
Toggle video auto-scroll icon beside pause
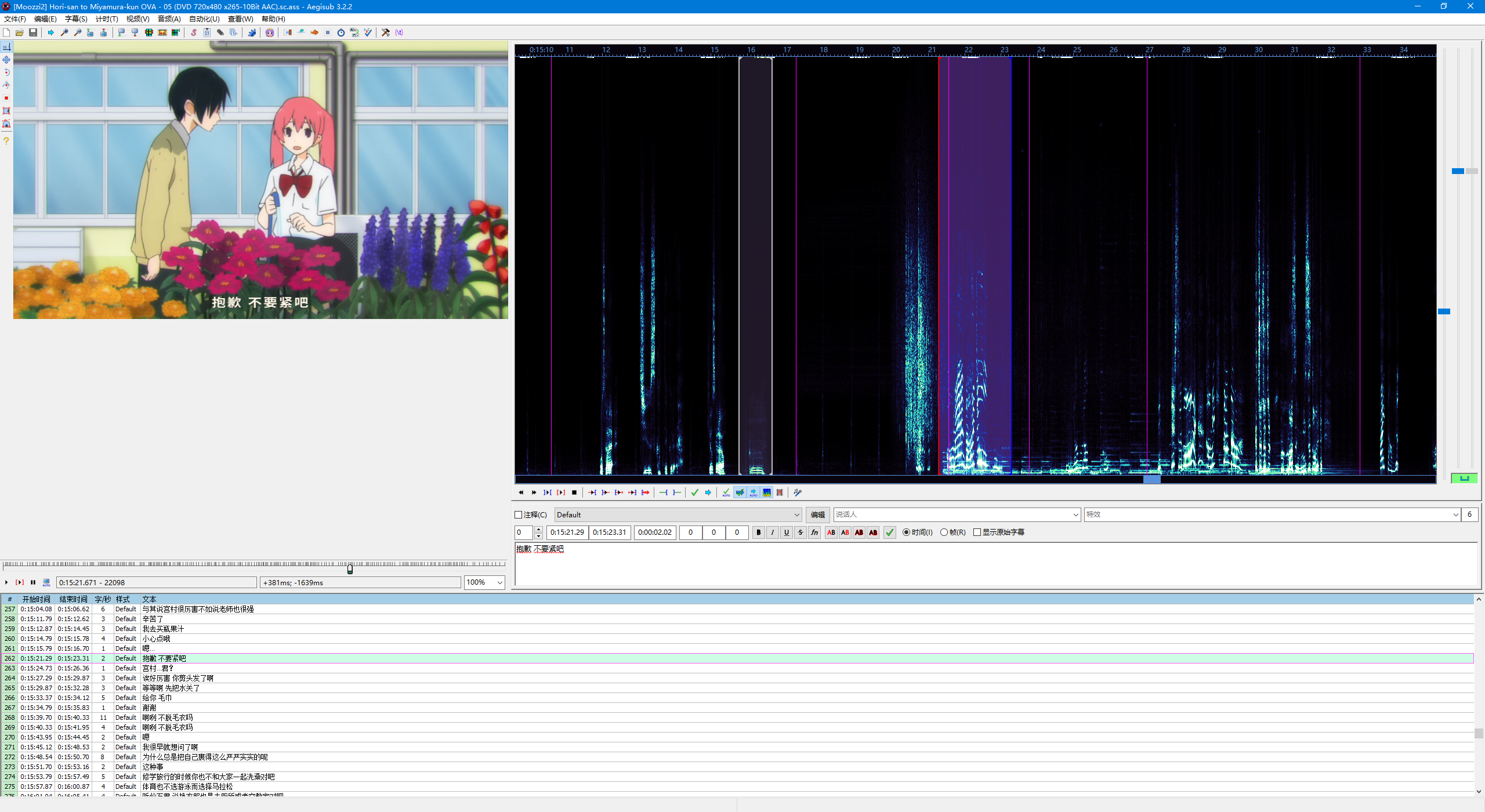click(x=46, y=582)
